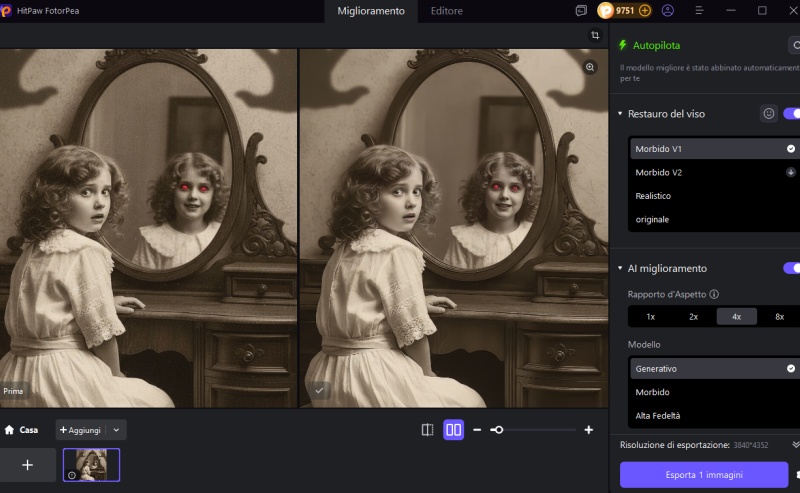
Task: Click the magnifier zoom icon on preview
Action: (x=590, y=67)
